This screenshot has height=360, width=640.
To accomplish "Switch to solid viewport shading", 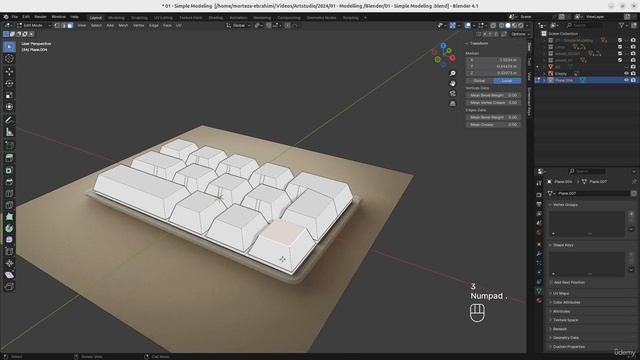I will [508, 25].
